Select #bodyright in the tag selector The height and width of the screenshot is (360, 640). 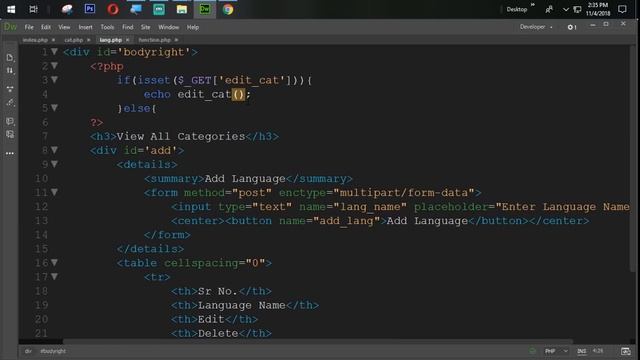pyautogui.click(x=53, y=351)
